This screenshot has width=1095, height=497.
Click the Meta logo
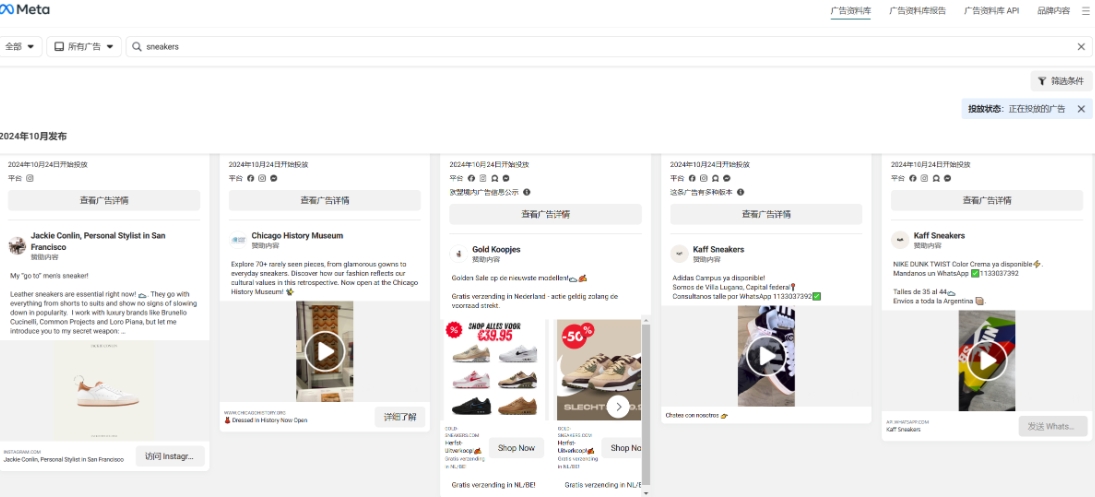tap(24, 10)
